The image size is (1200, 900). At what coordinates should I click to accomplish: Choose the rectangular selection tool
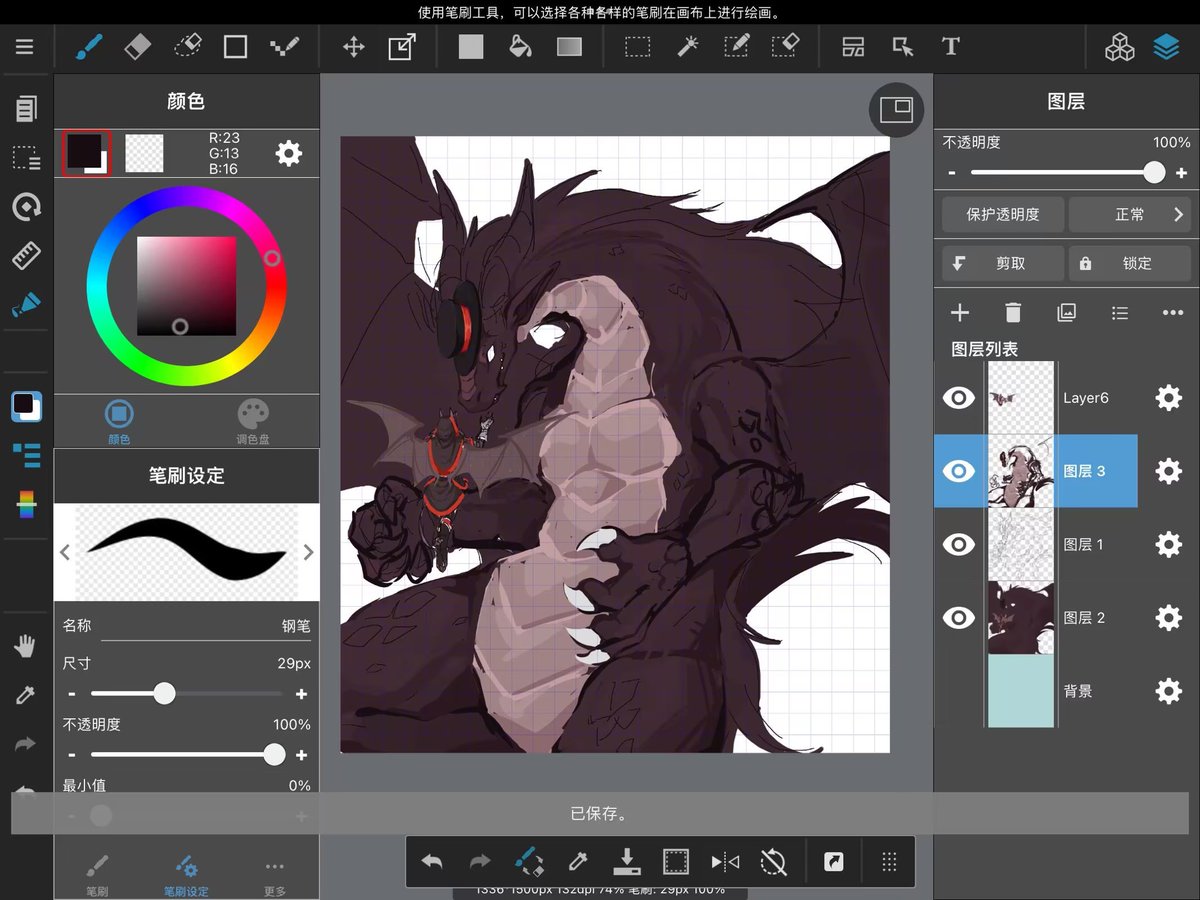coord(637,47)
